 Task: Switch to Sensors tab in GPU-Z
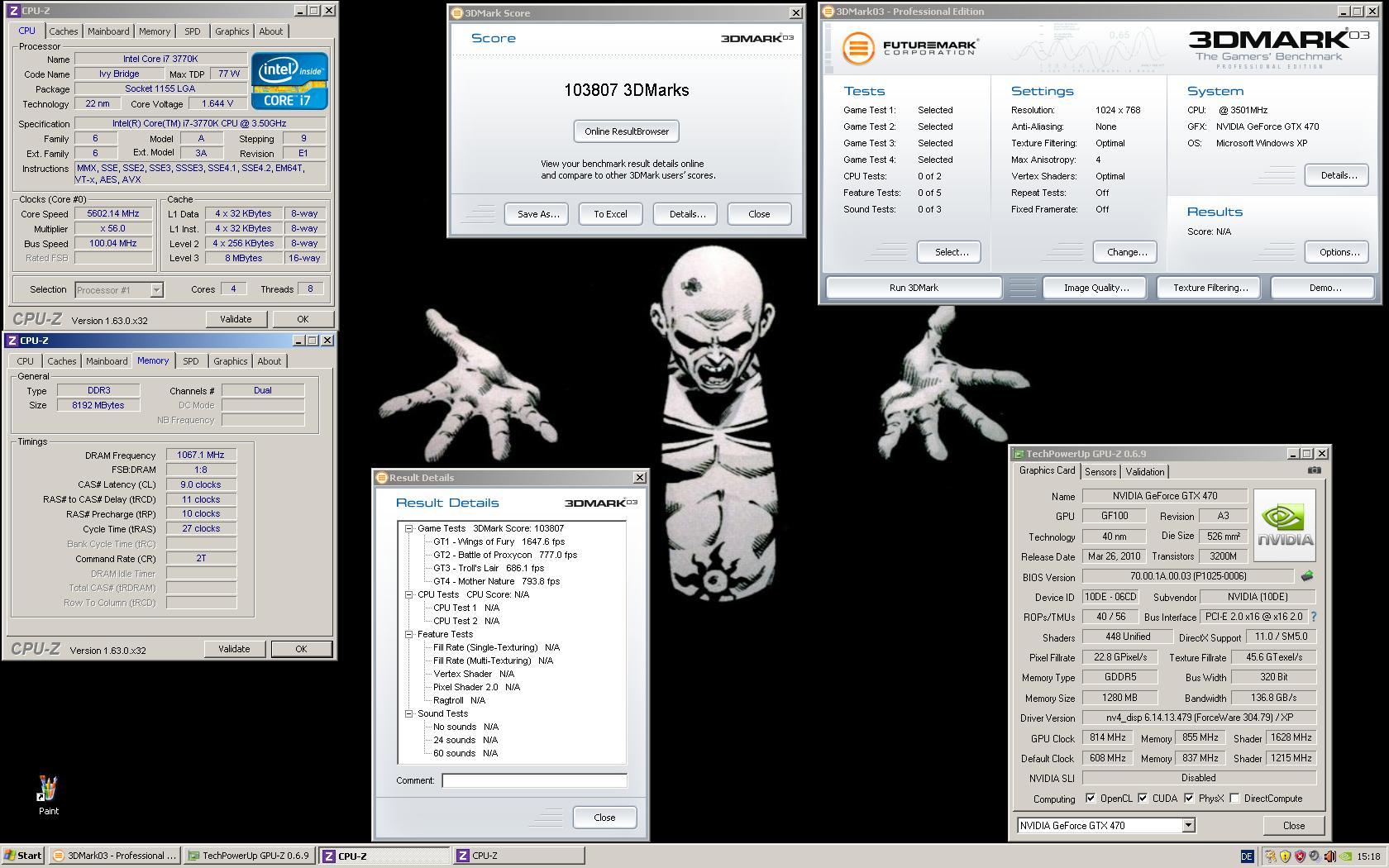point(1100,472)
